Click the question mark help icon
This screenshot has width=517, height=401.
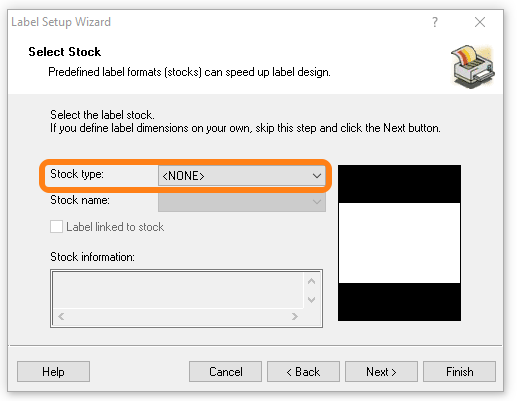435,22
